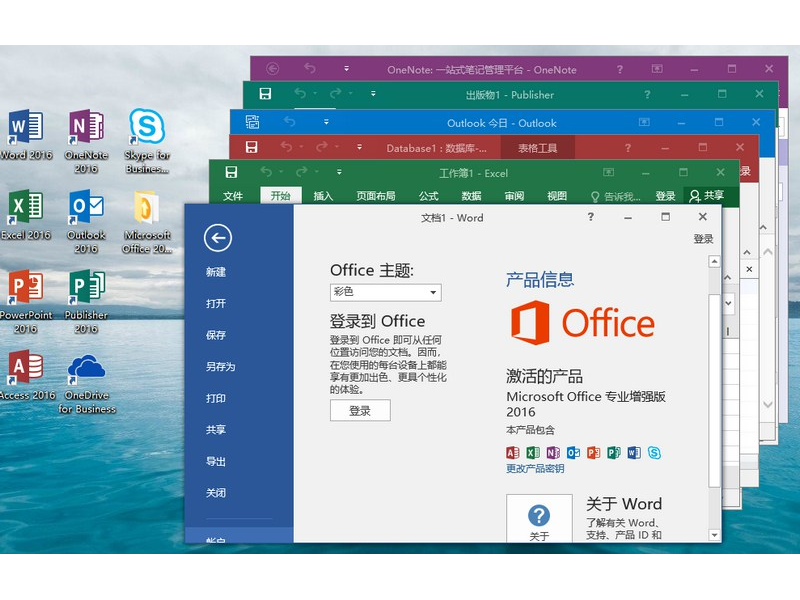Open the Excel 文件 tab
The height and width of the screenshot is (600, 800).
point(233,196)
